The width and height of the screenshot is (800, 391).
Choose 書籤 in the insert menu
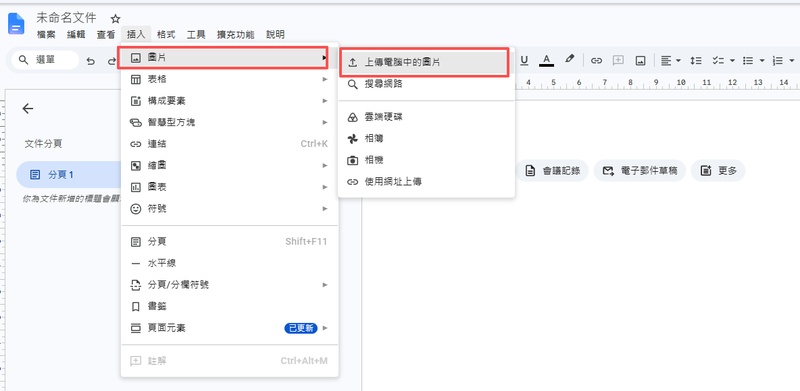pyautogui.click(x=230, y=306)
